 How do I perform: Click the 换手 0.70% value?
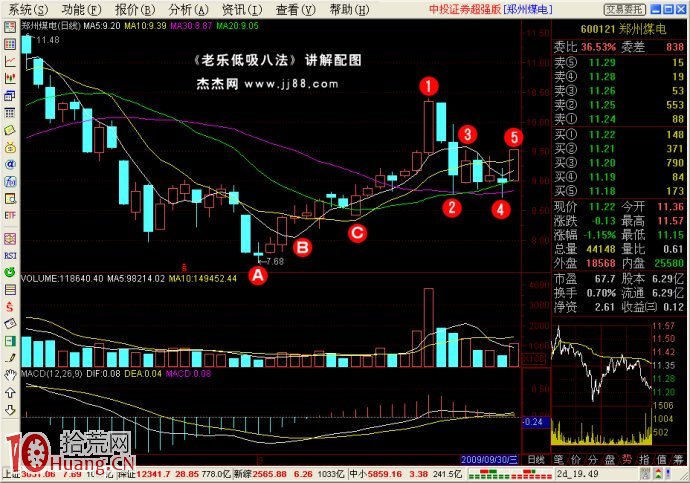coord(601,293)
